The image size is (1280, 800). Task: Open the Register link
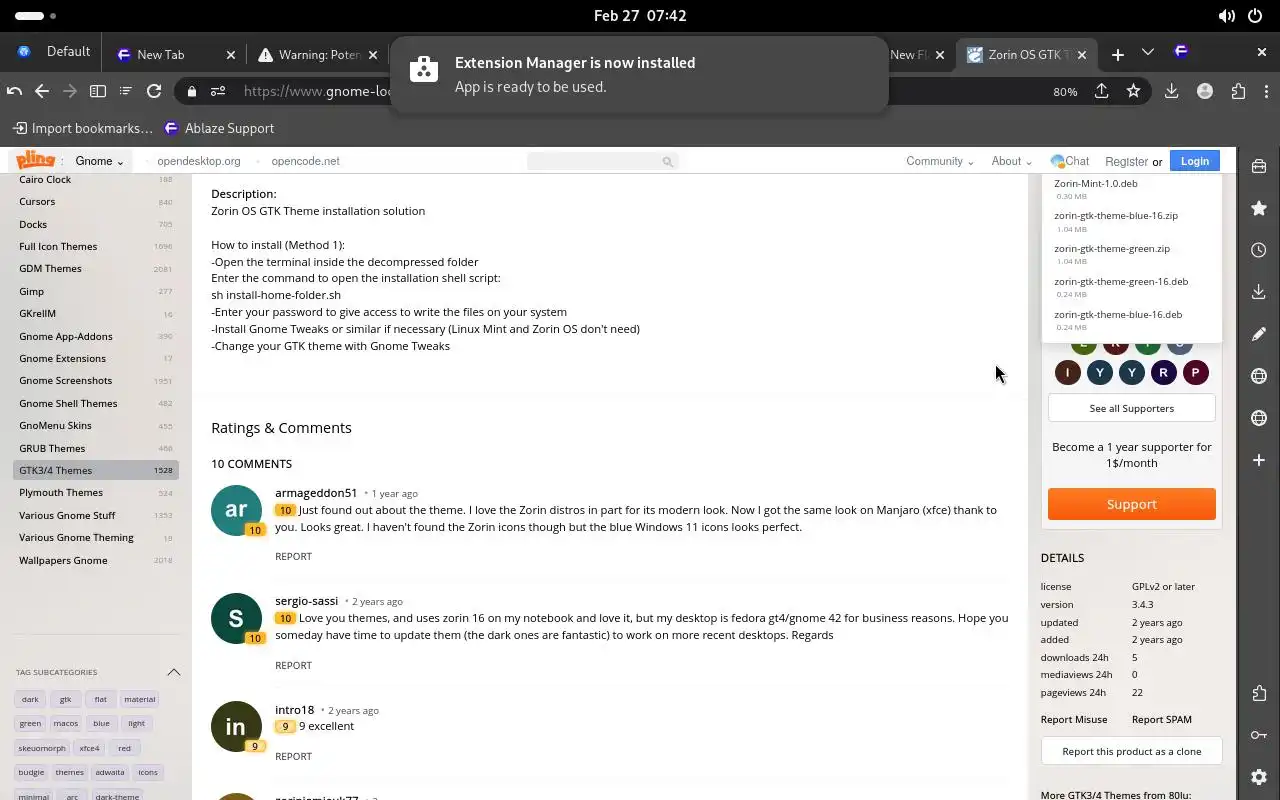[1126, 161]
